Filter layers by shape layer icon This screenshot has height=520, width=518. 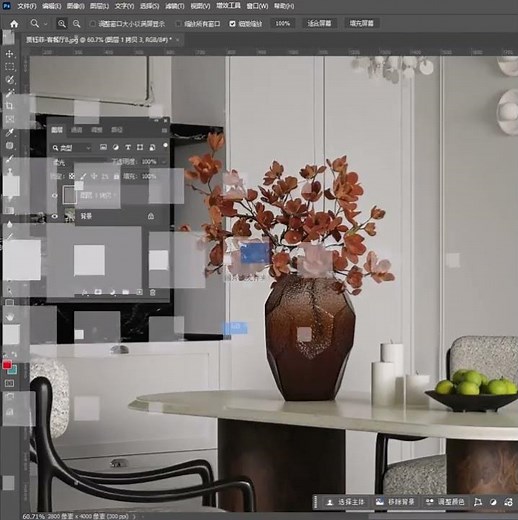coord(140,147)
